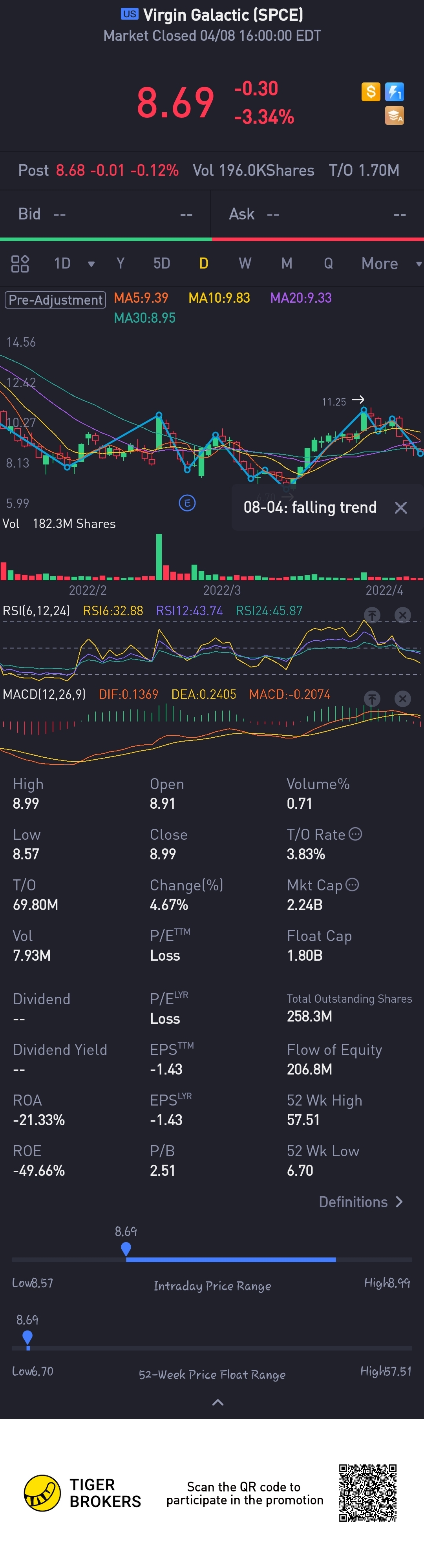Tap the circled E earnings marker
424x1568 pixels.
pos(187,503)
